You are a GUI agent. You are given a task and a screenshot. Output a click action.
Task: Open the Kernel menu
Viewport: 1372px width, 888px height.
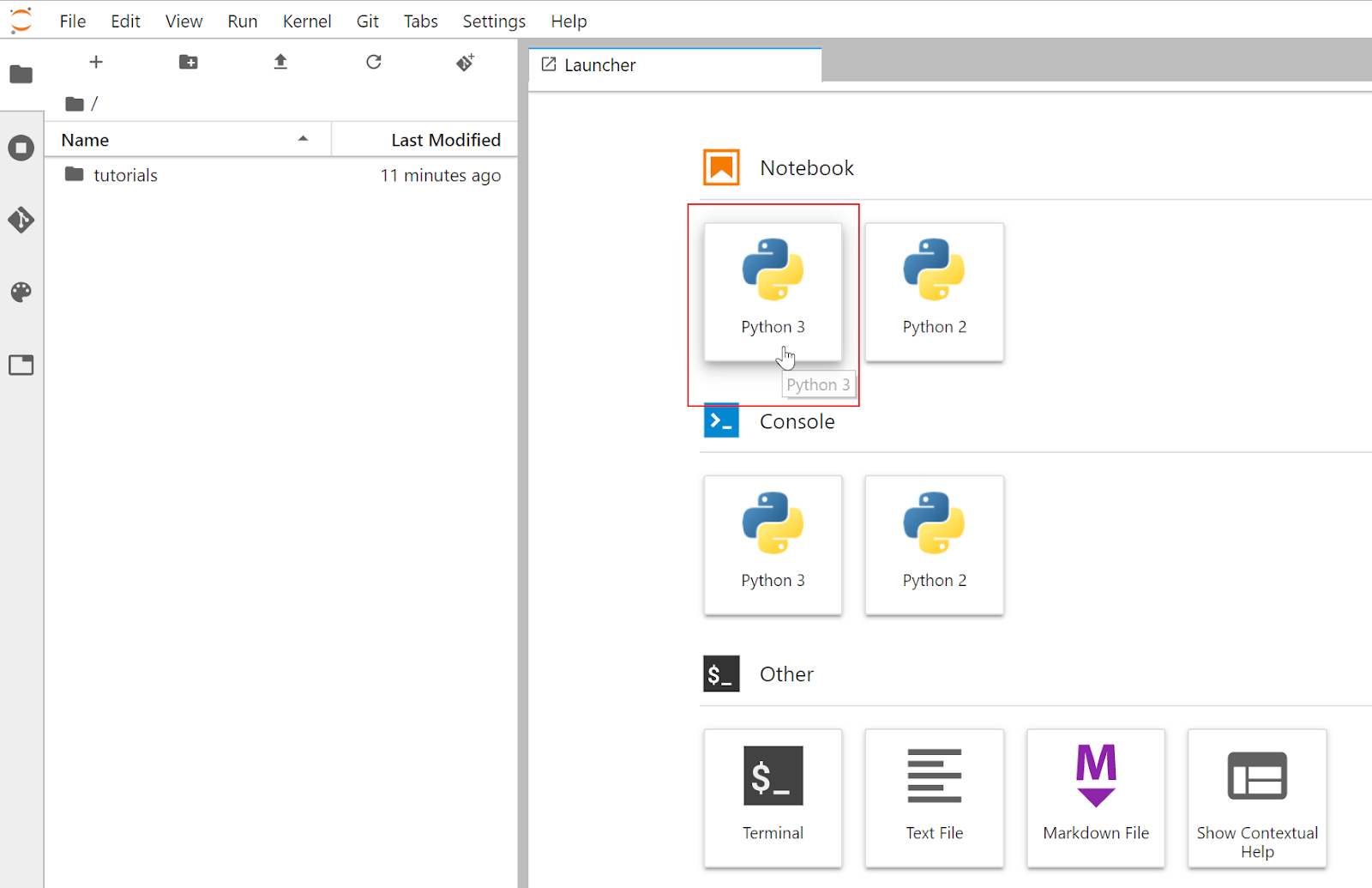pyautogui.click(x=306, y=21)
